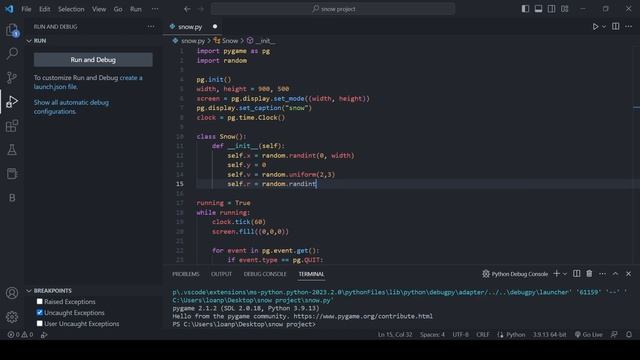Open terminal panel More Actions ellipsis
The width and height of the screenshot is (640, 360).
[x=602, y=274]
